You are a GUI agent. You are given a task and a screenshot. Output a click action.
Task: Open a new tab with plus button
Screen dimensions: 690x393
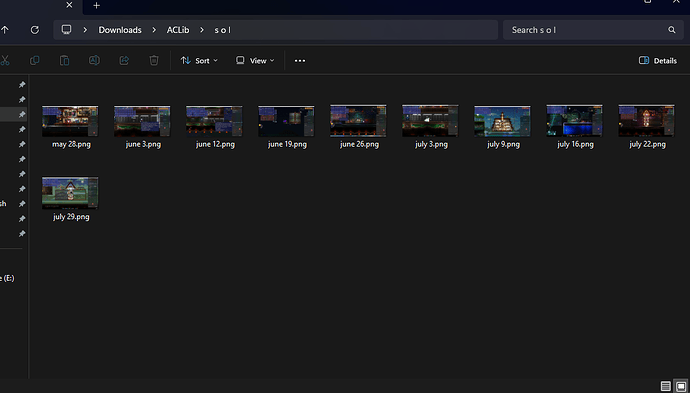(96, 5)
